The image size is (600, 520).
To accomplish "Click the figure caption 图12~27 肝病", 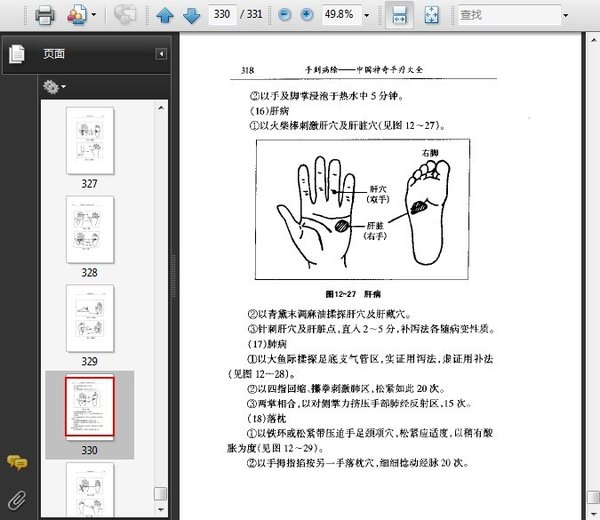I will coord(353,294).
